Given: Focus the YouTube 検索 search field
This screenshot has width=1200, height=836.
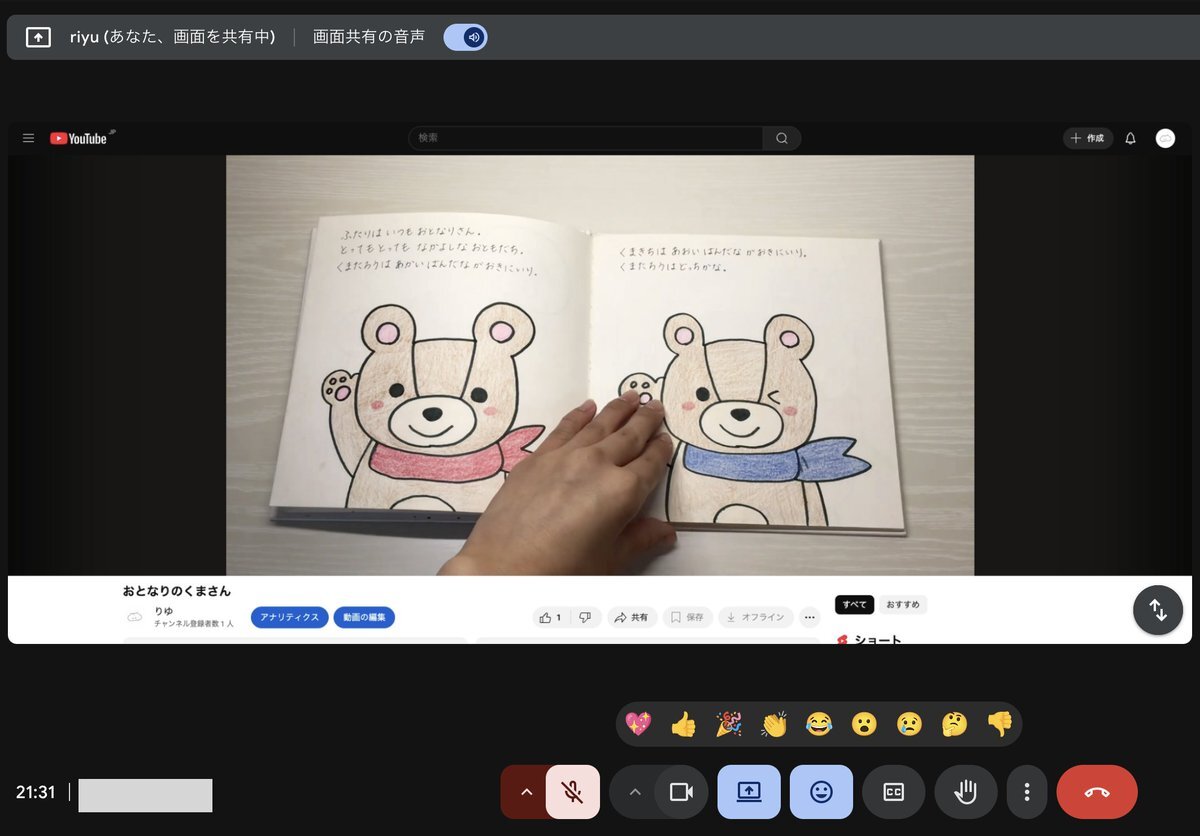Looking at the screenshot, I should point(585,138).
